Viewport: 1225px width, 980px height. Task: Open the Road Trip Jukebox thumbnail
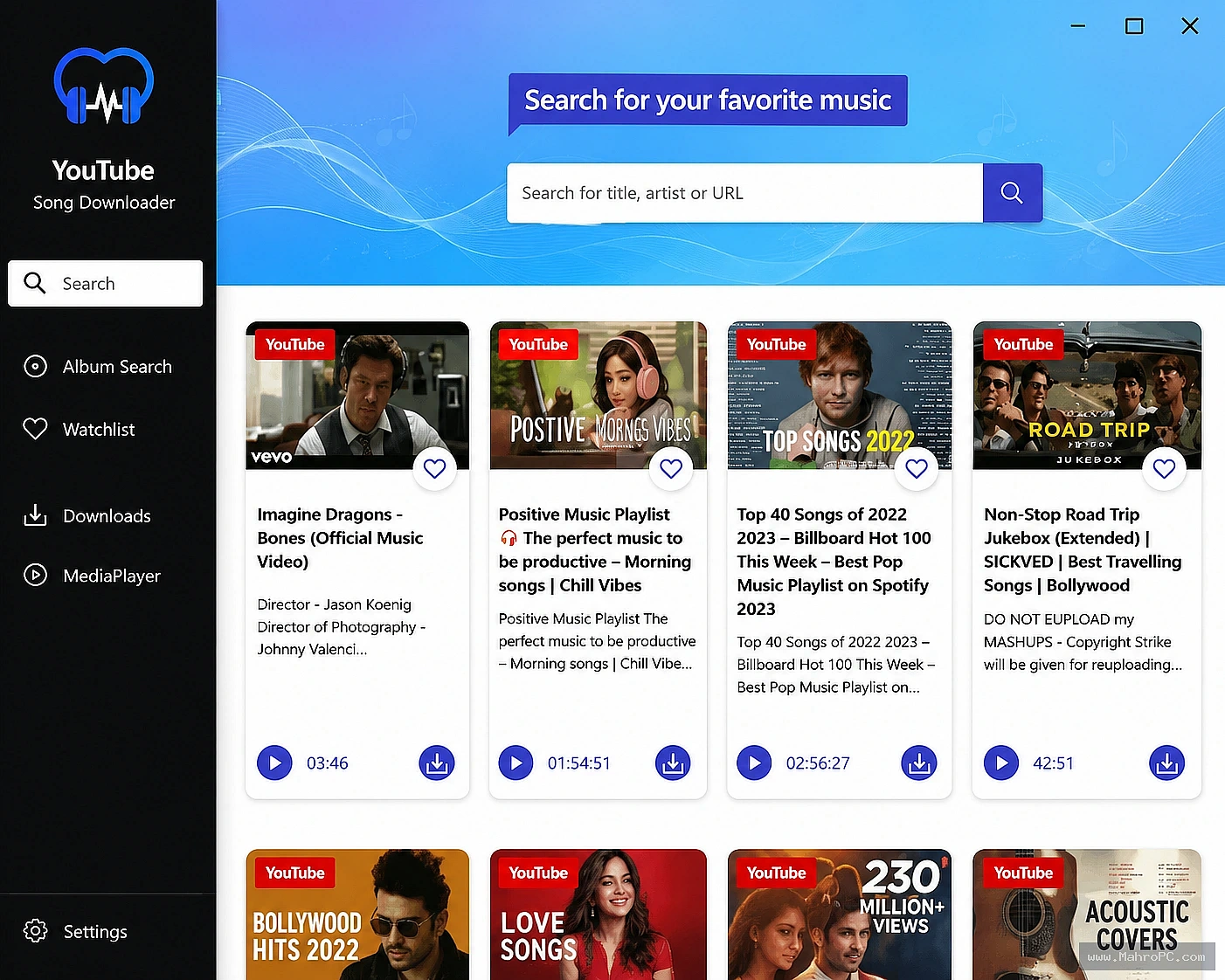(x=1087, y=396)
